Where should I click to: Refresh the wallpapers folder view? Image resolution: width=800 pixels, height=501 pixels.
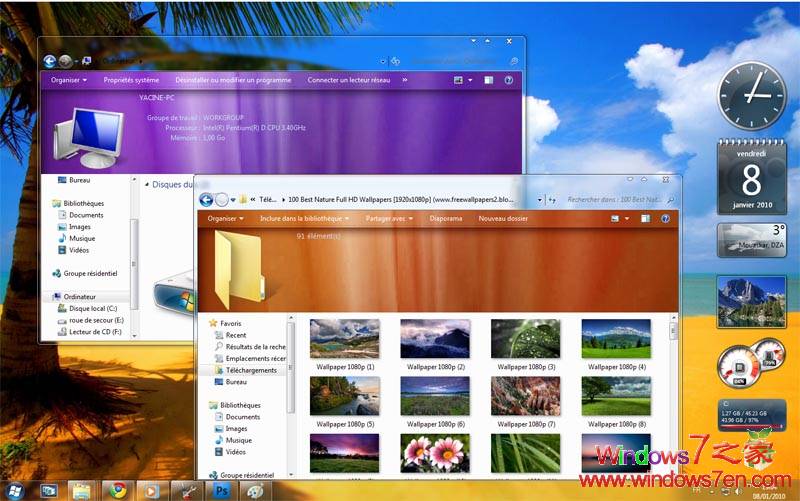pos(552,200)
